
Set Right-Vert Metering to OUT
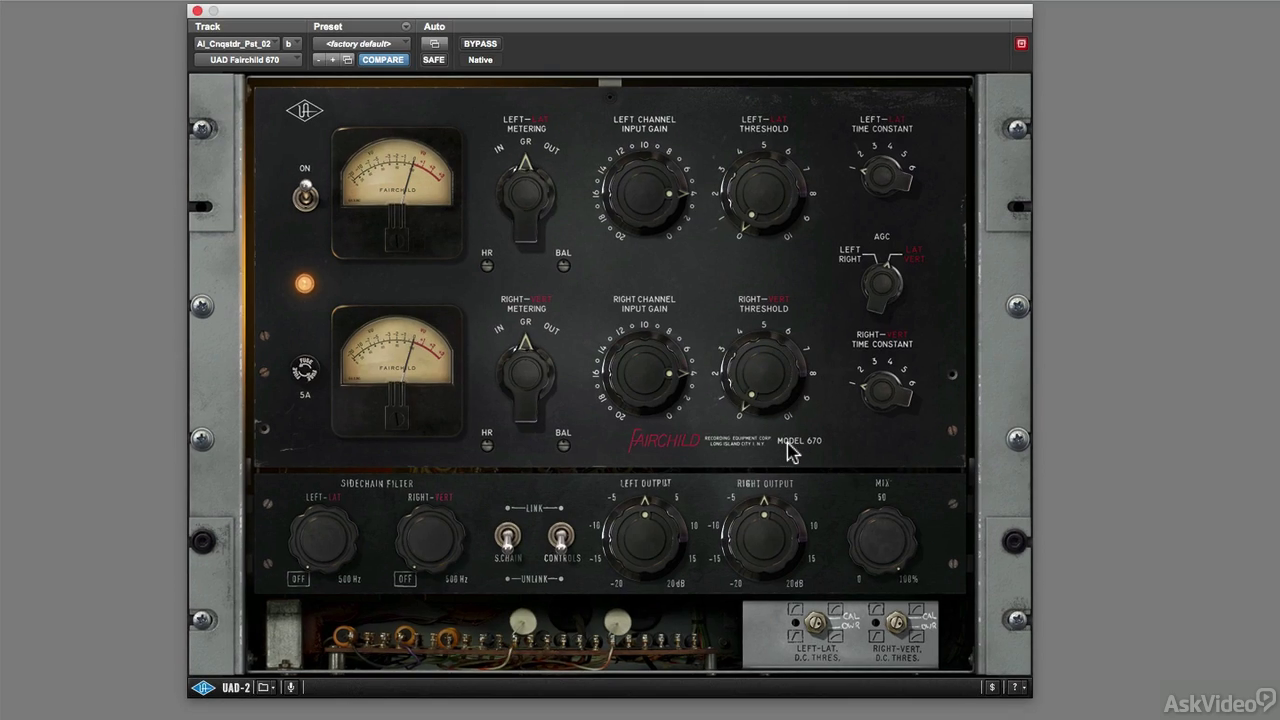coord(551,329)
